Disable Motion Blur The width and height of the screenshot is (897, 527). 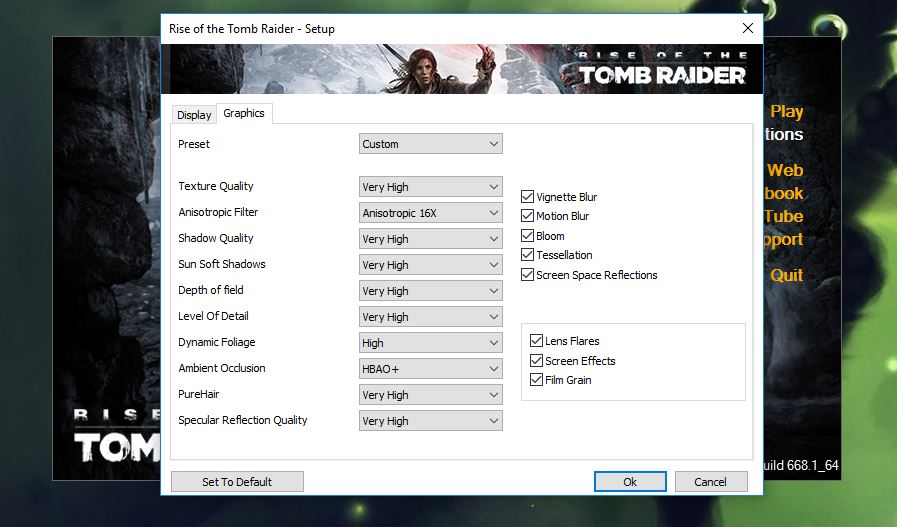(527, 216)
